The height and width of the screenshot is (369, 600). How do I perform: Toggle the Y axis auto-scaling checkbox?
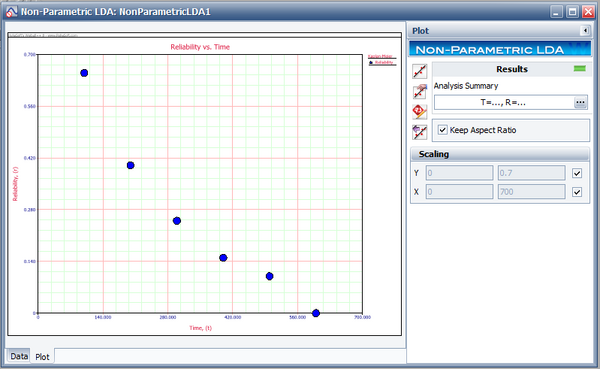tap(577, 173)
